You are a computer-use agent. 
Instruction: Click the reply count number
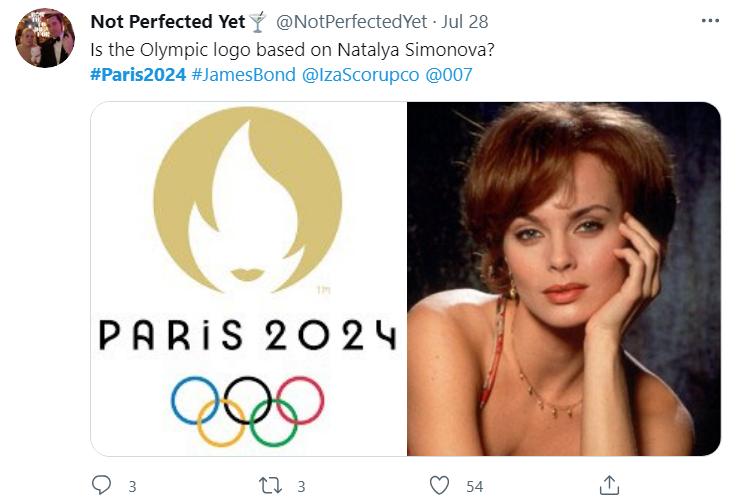pyautogui.click(x=131, y=486)
